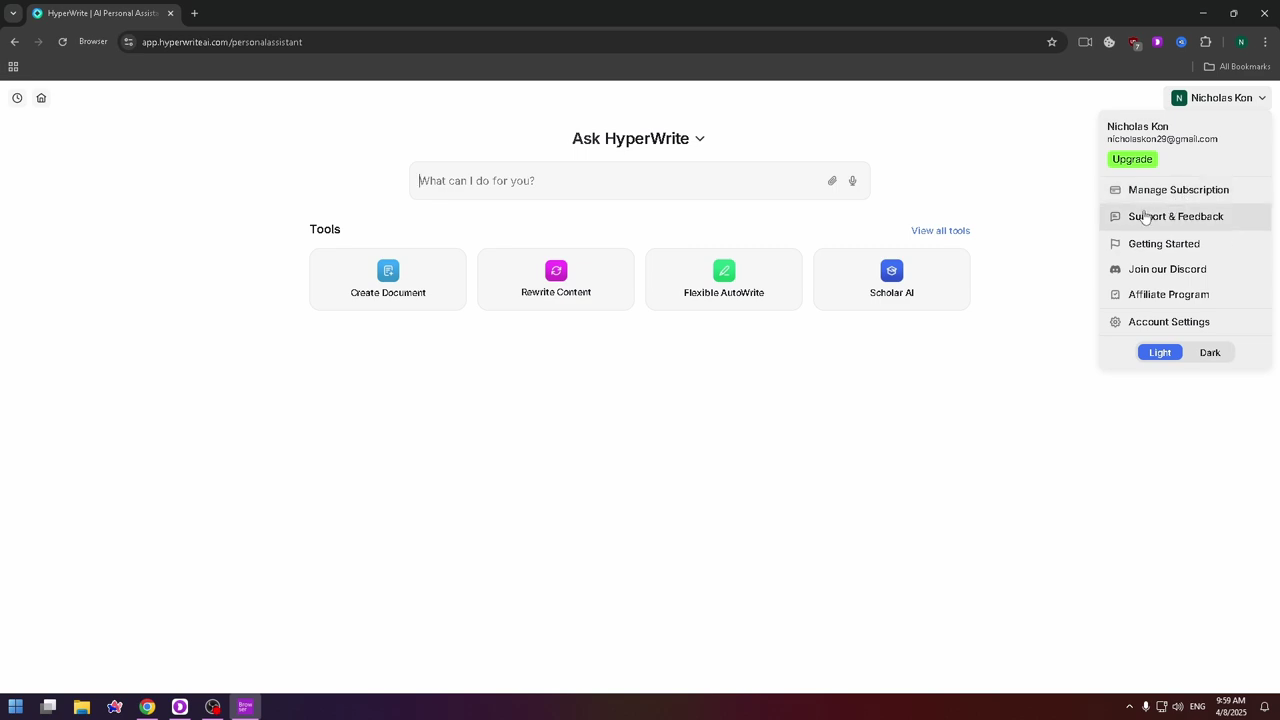The width and height of the screenshot is (1280, 720).
Task: Show hidden system tray icons
Action: coord(1129,707)
